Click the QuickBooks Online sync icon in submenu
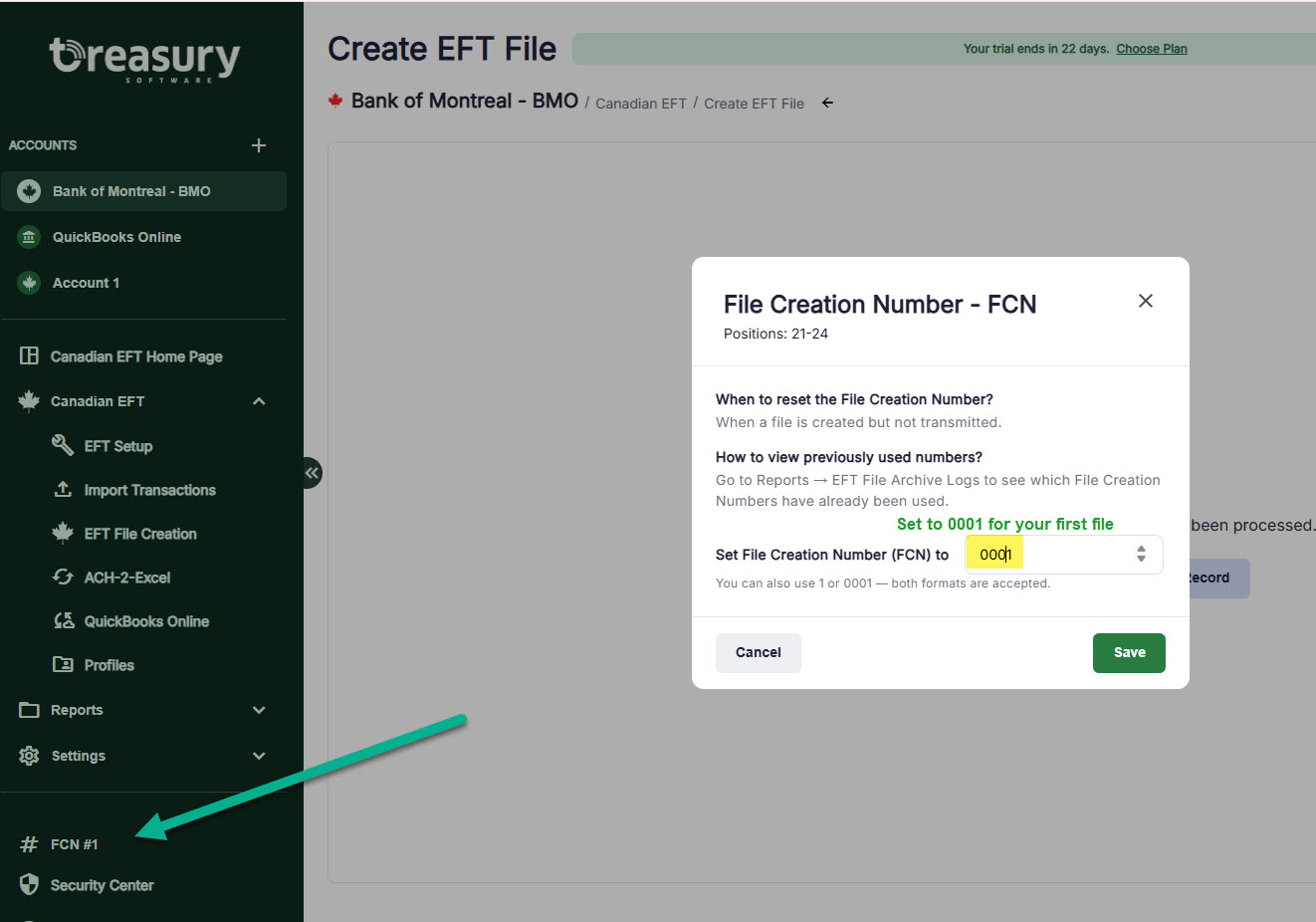Screen dimensions: 1316x922 [x=64, y=620]
